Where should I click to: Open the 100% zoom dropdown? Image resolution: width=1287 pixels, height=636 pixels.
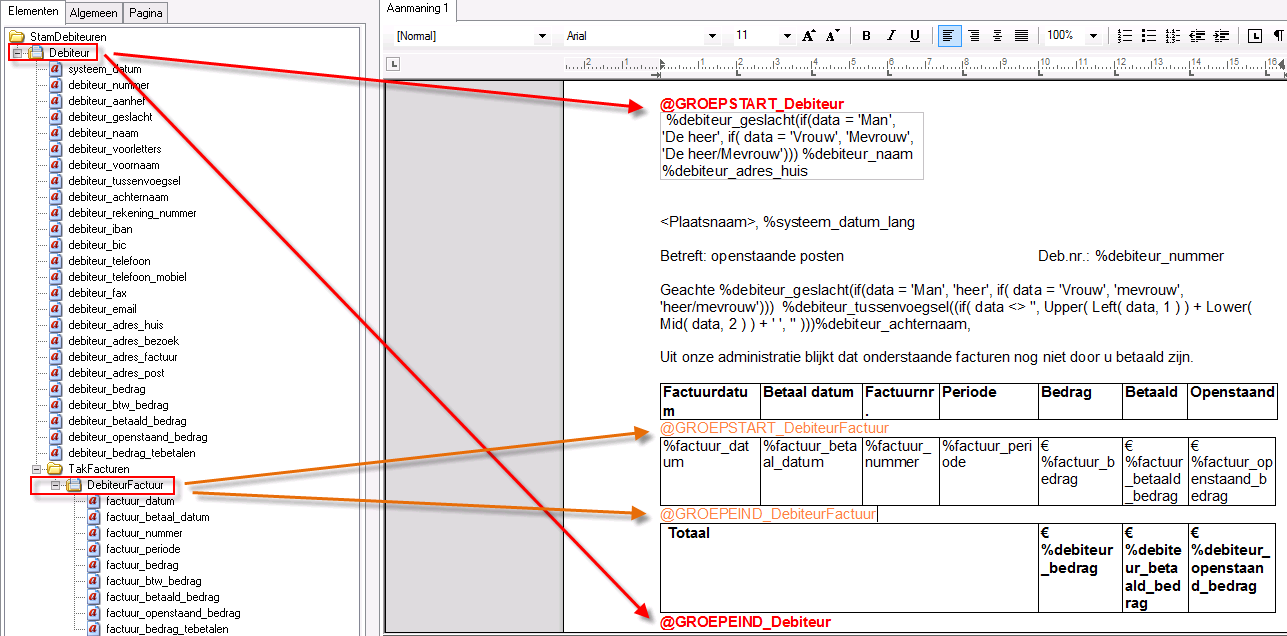pos(1096,36)
